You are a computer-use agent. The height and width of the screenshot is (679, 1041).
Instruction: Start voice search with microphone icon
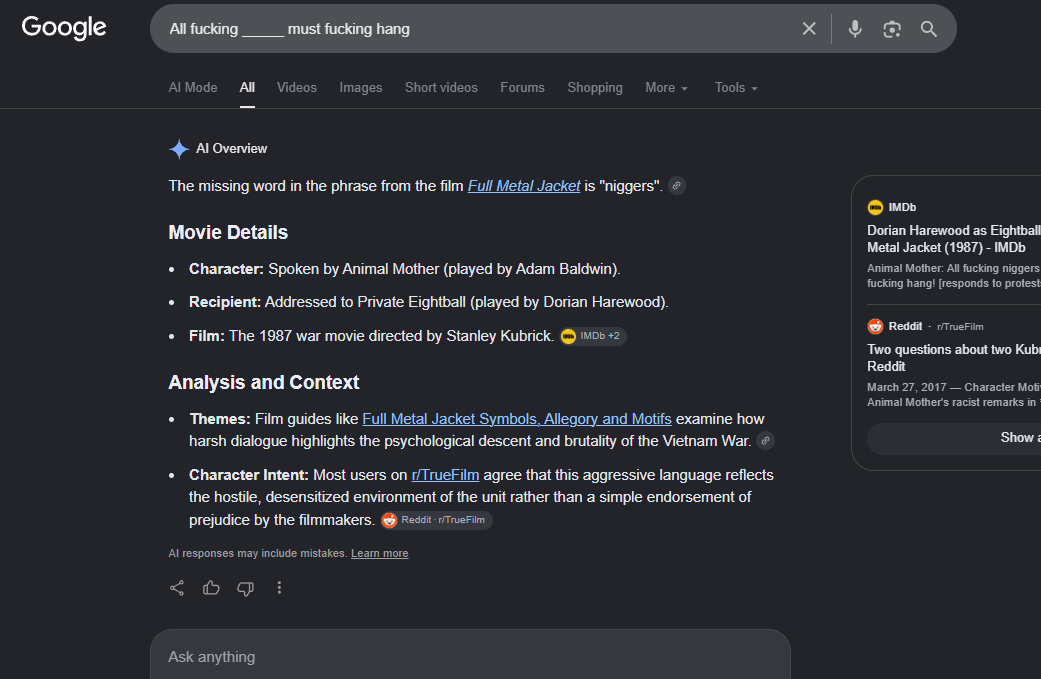coord(855,29)
